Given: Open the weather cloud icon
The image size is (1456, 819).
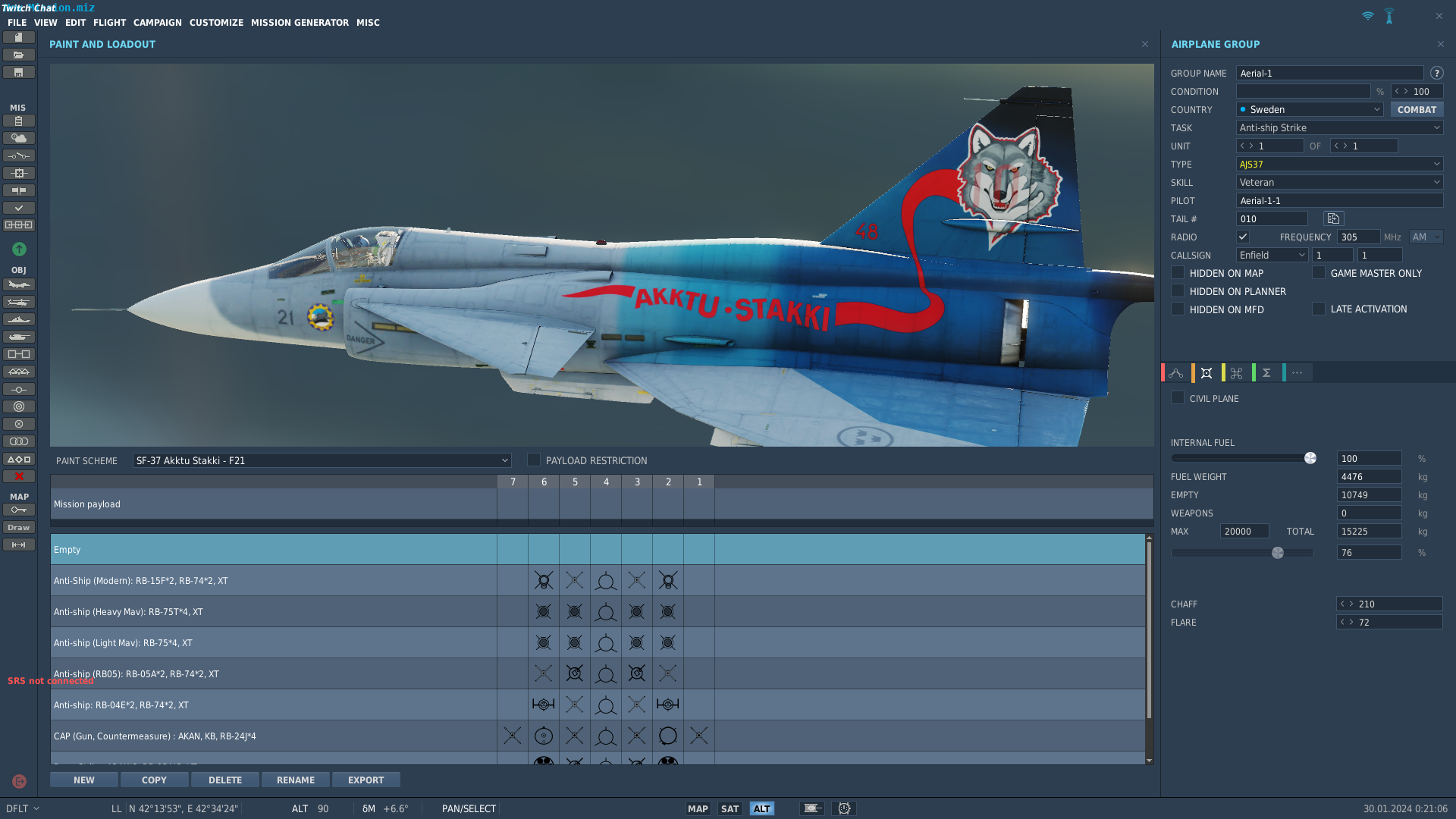Looking at the screenshot, I should coord(19,138).
